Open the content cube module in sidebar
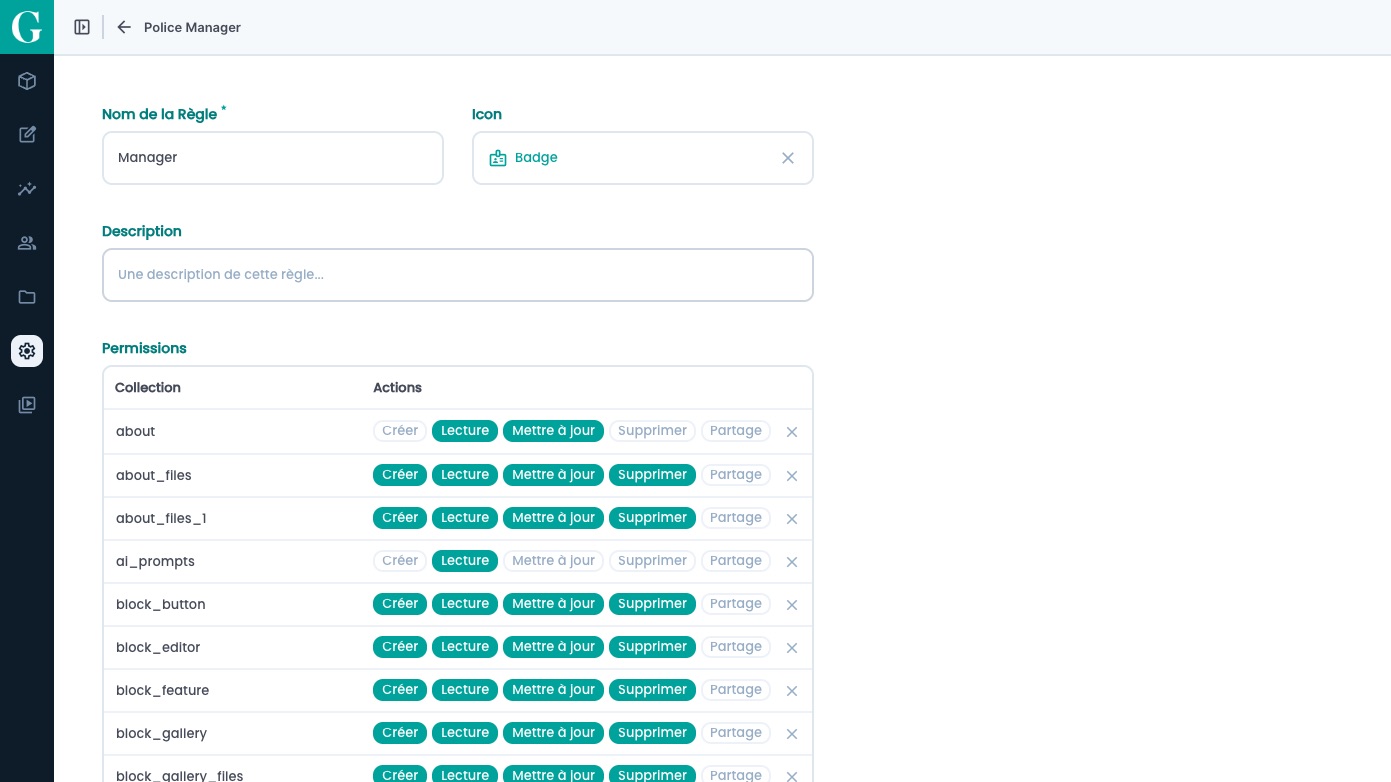This screenshot has width=1391, height=782. (x=27, y=81)
